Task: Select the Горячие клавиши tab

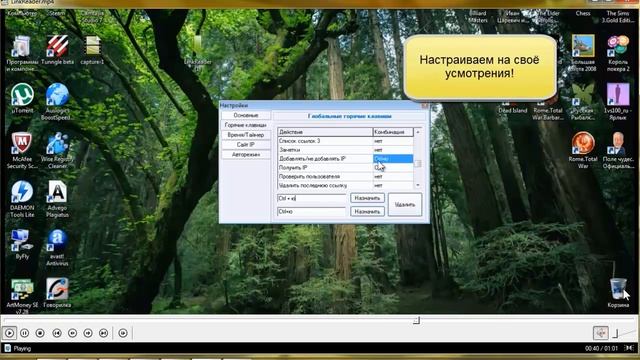Action: pos(246,125)
